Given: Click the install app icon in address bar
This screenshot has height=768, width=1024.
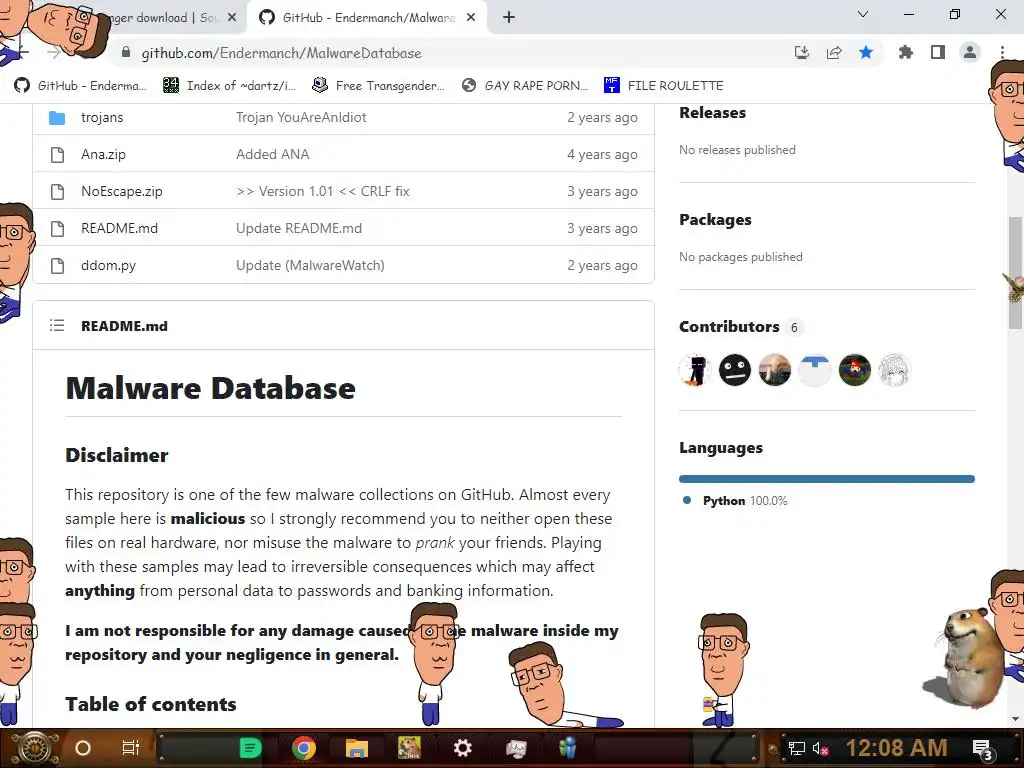Looking at the screenshot, I should click(801, 53).
